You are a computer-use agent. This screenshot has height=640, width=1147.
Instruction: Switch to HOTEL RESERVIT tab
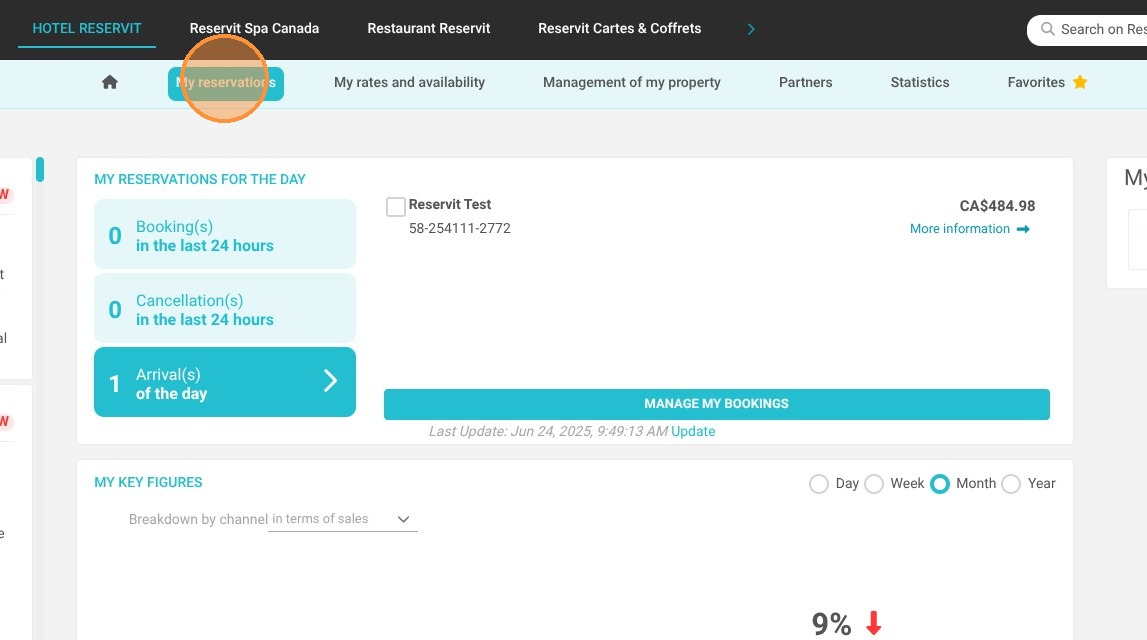(87, 29)
